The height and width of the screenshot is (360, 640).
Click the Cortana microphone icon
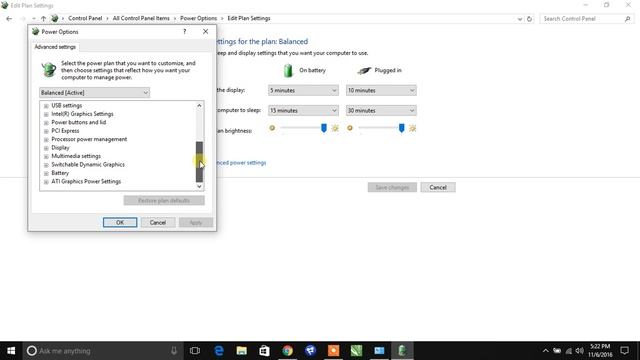pyautogui.click(x=174, y=351)
